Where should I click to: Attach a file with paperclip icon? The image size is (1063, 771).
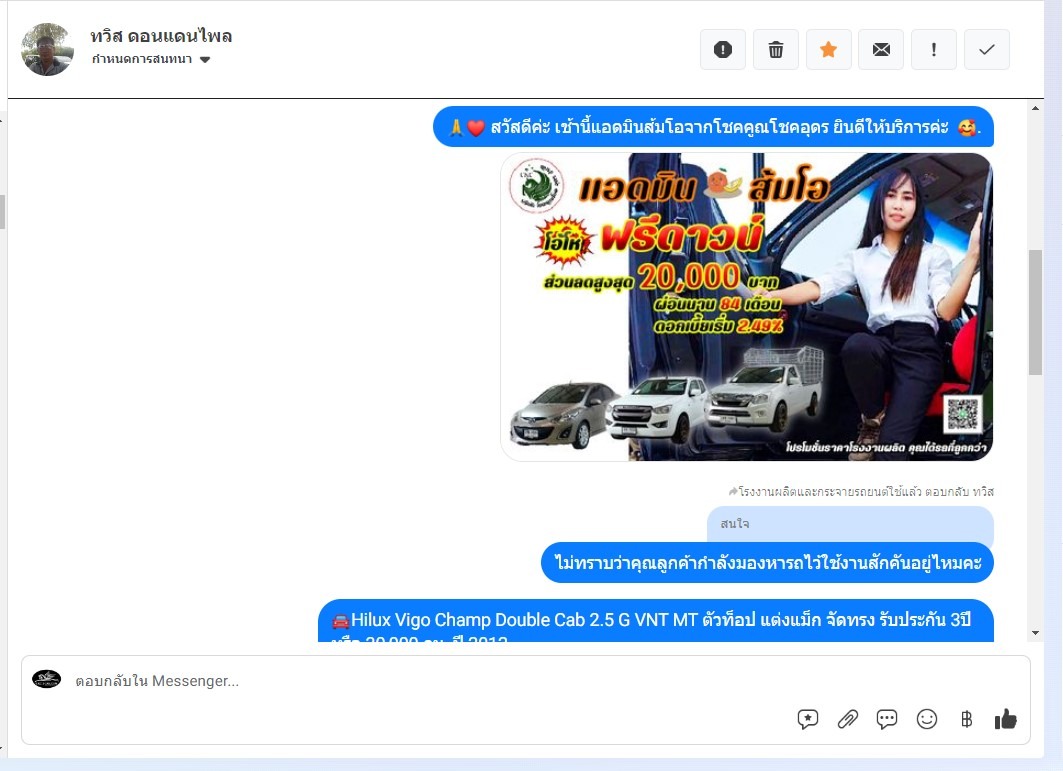[847, 719]
